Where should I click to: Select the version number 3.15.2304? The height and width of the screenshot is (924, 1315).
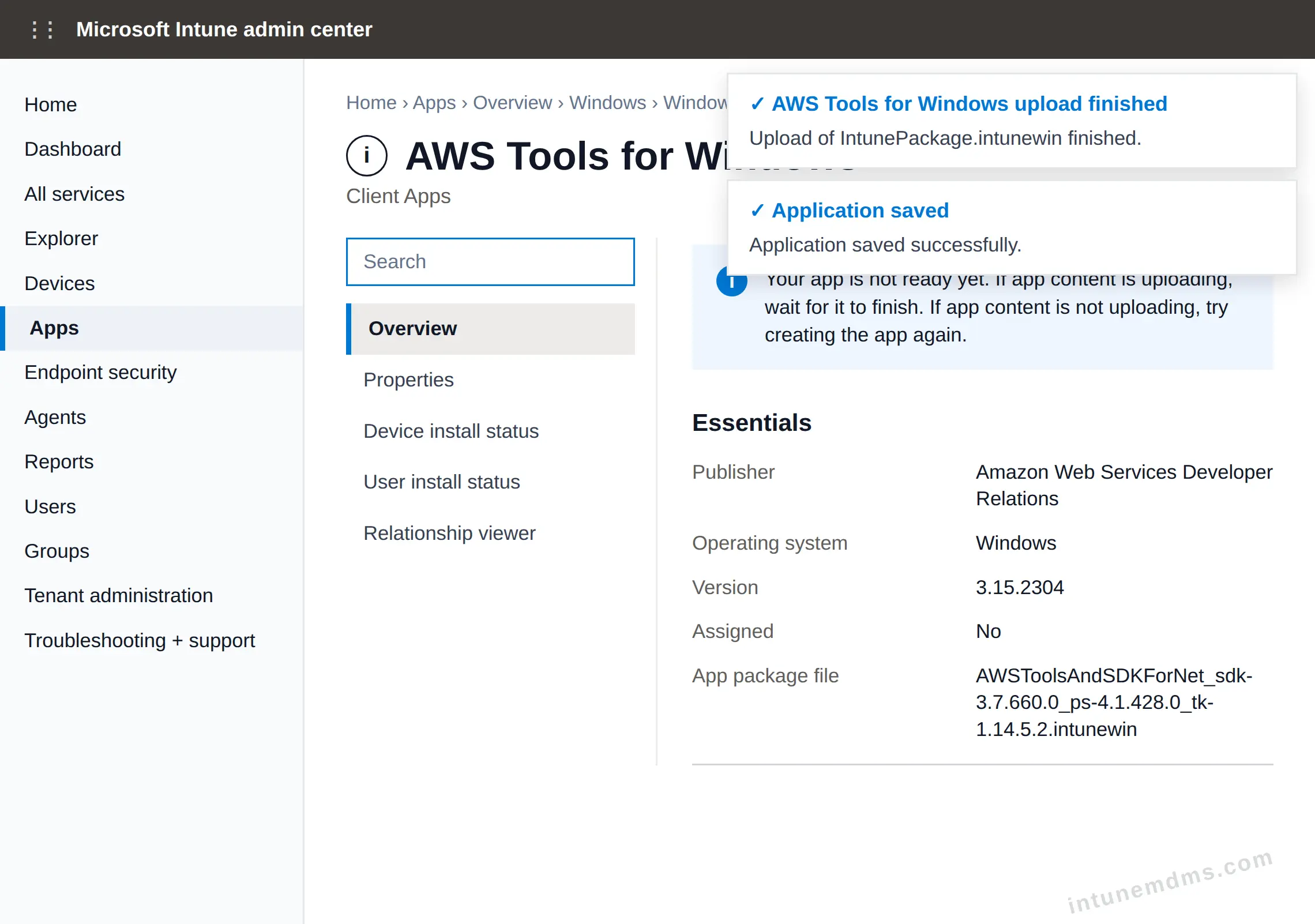point(1020,587)
